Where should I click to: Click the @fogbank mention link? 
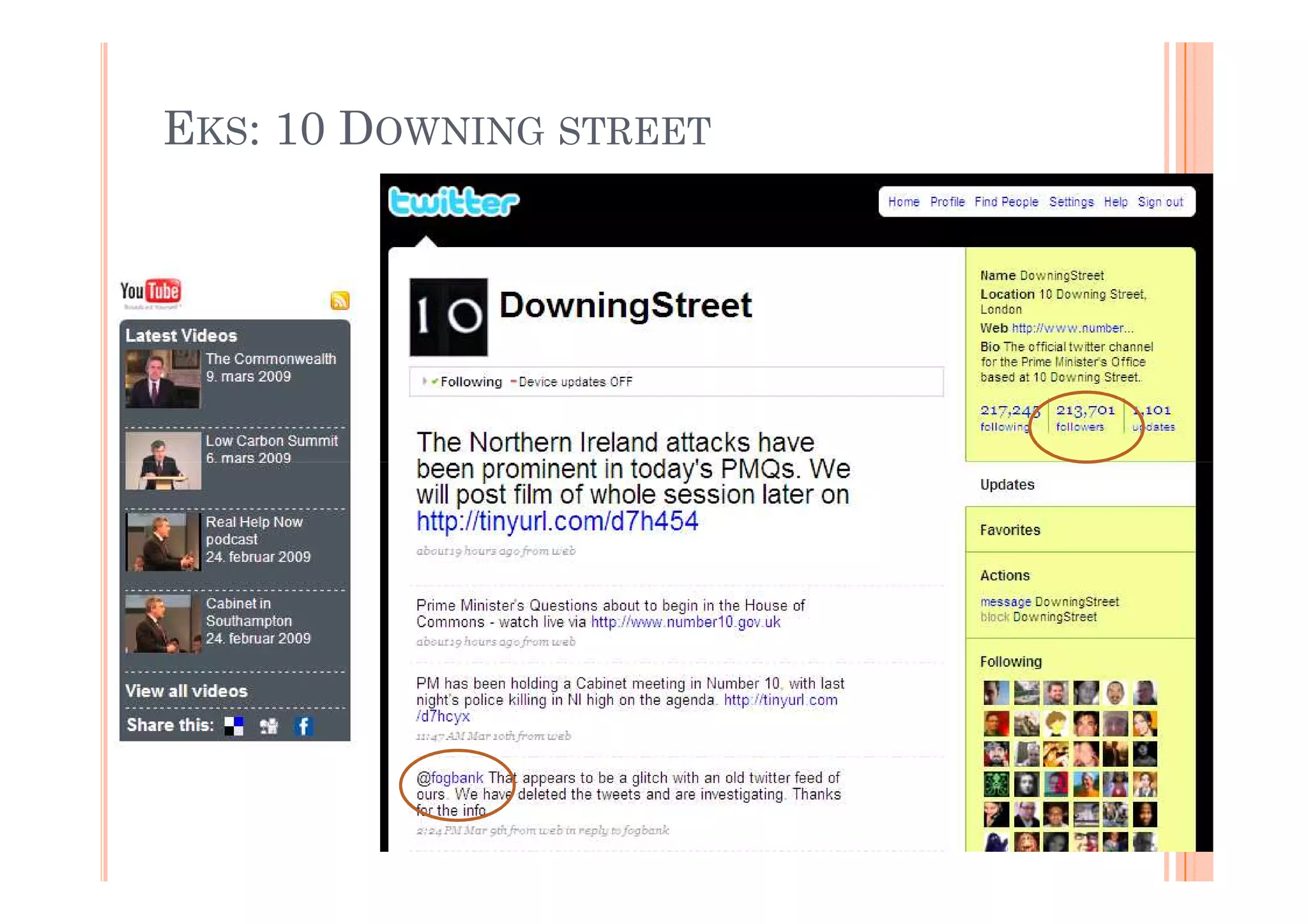450,778
